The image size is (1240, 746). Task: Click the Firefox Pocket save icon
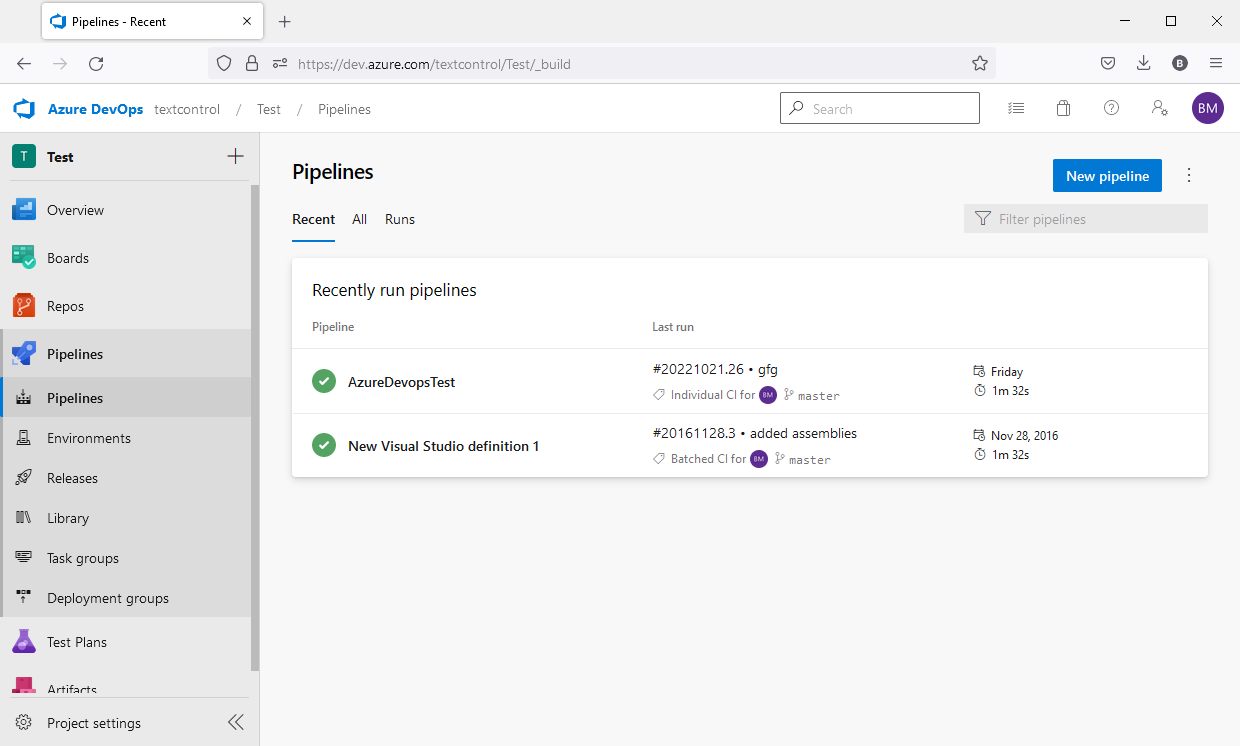[1108, 63]
